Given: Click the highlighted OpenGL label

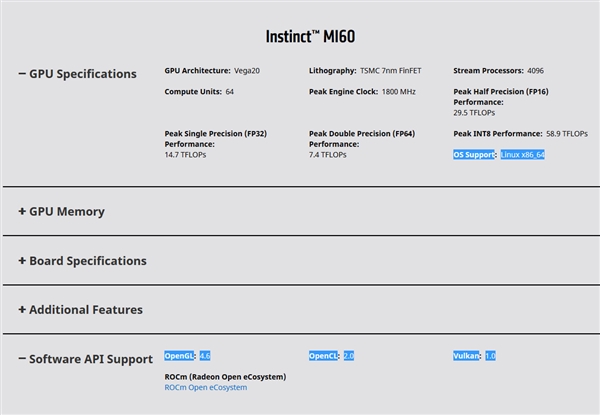Looking at the screenshot, I should tap(180, 356).
